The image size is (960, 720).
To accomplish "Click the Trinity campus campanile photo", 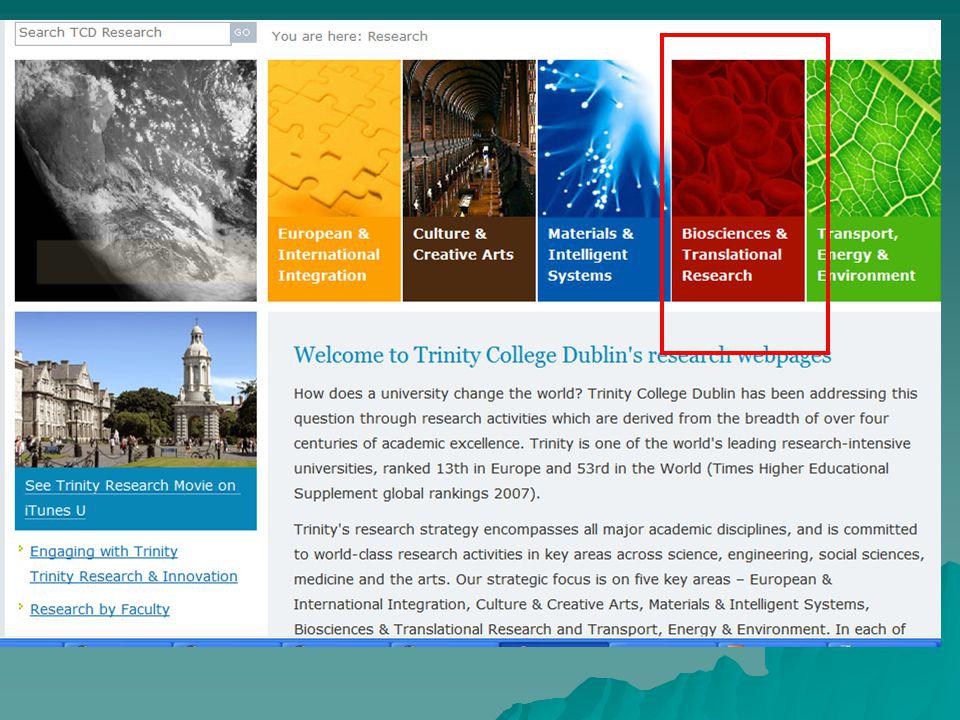I will [x=136, y=390].
